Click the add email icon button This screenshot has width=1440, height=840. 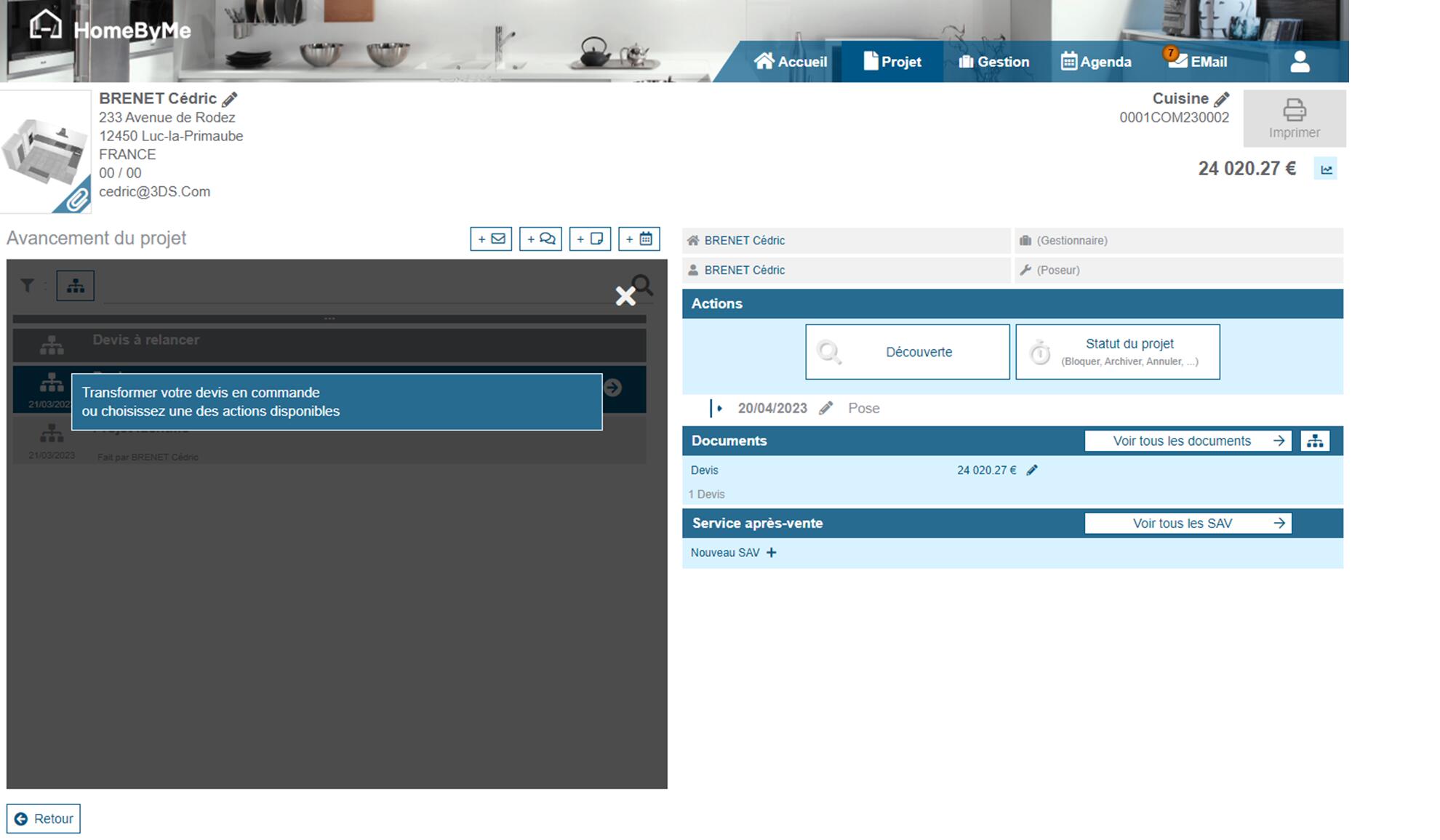491,239
